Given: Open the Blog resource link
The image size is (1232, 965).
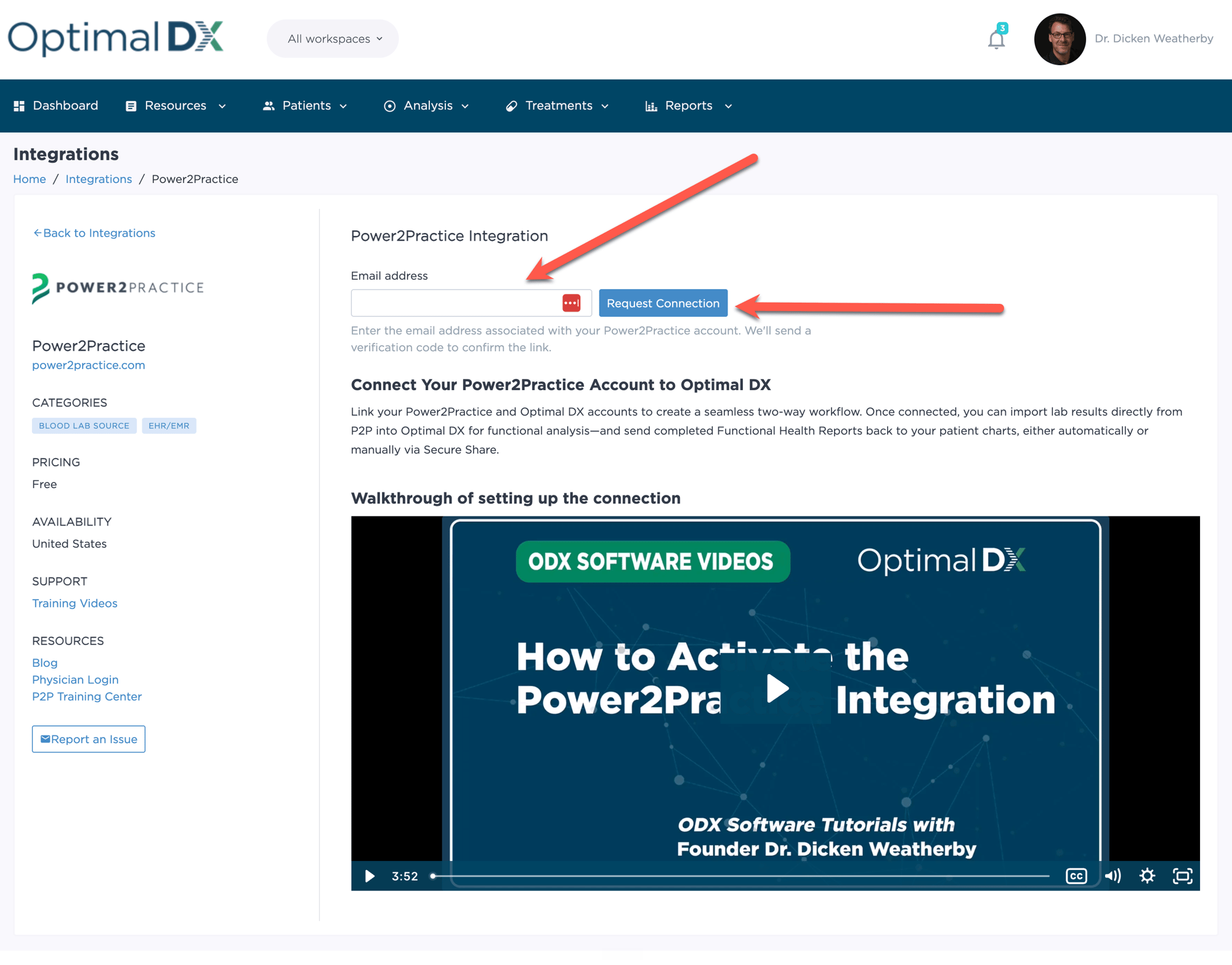Looking at the screenshot, I should (44, 663).
